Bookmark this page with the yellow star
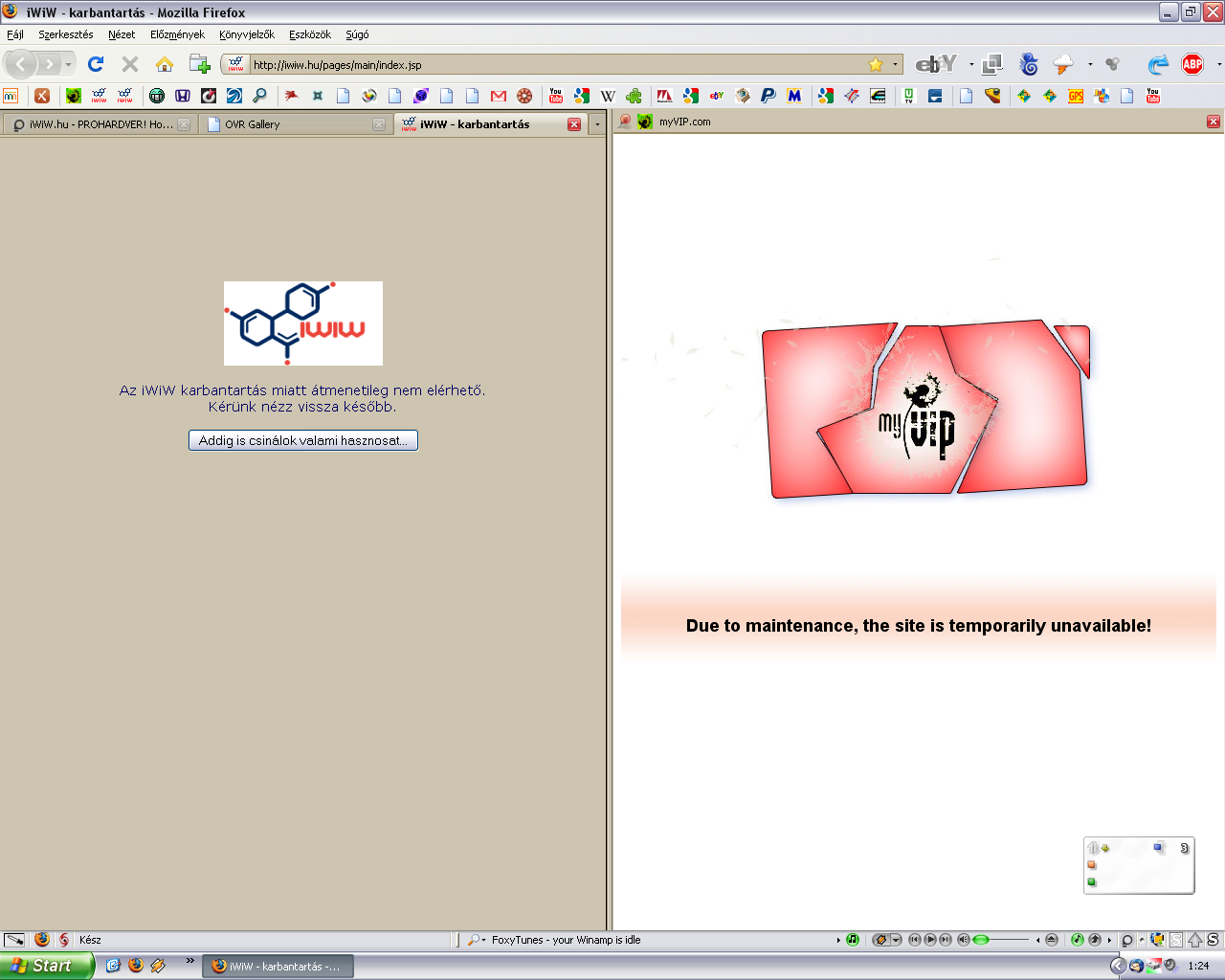The height and width of the screenshot is (980, 1225). pyautogui.click(x=876, y=64)
